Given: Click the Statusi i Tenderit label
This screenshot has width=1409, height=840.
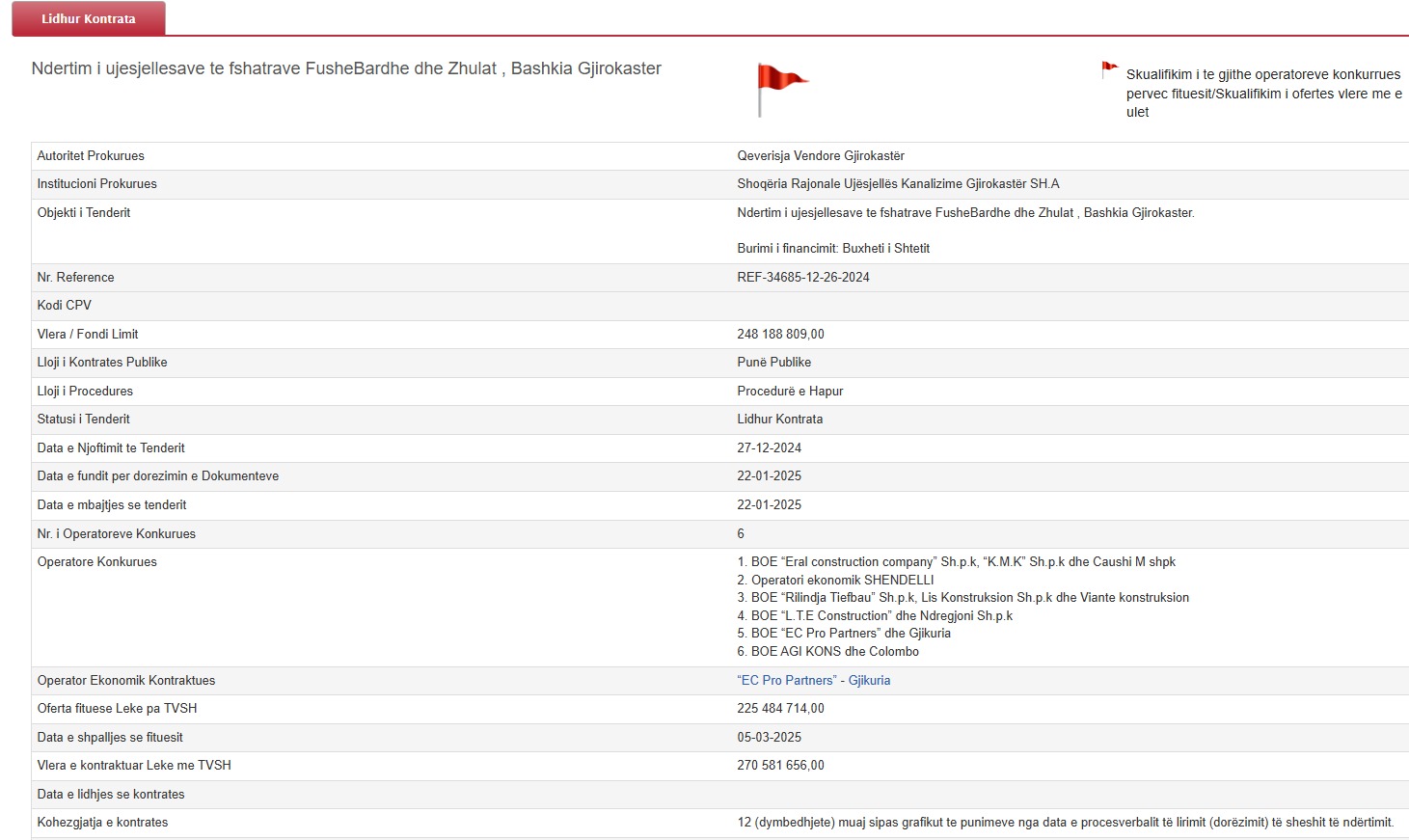Looking at the screenshot, I should [x=83, y=419].
